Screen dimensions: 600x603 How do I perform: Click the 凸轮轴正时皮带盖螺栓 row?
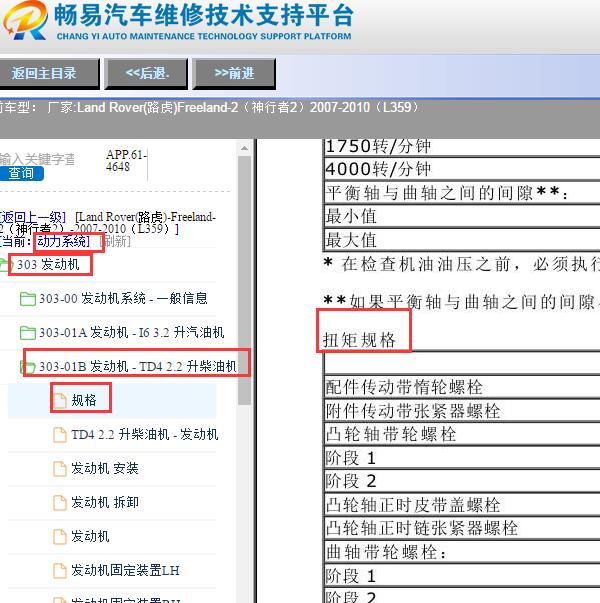coord(462,505)
